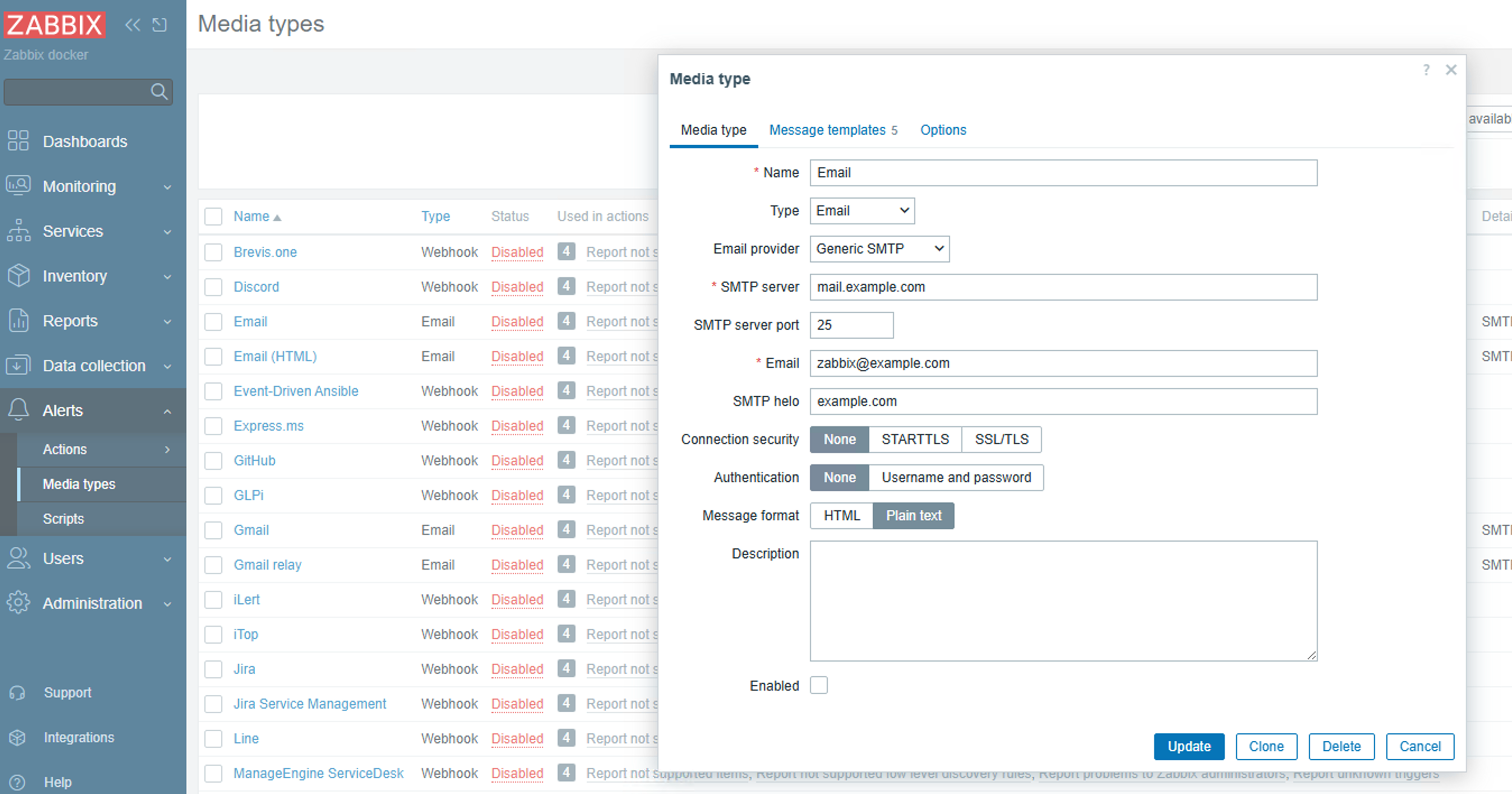The image size is (1512, 794).
Task: Click inside the SMTP server field
Action: click(1062, 287)
